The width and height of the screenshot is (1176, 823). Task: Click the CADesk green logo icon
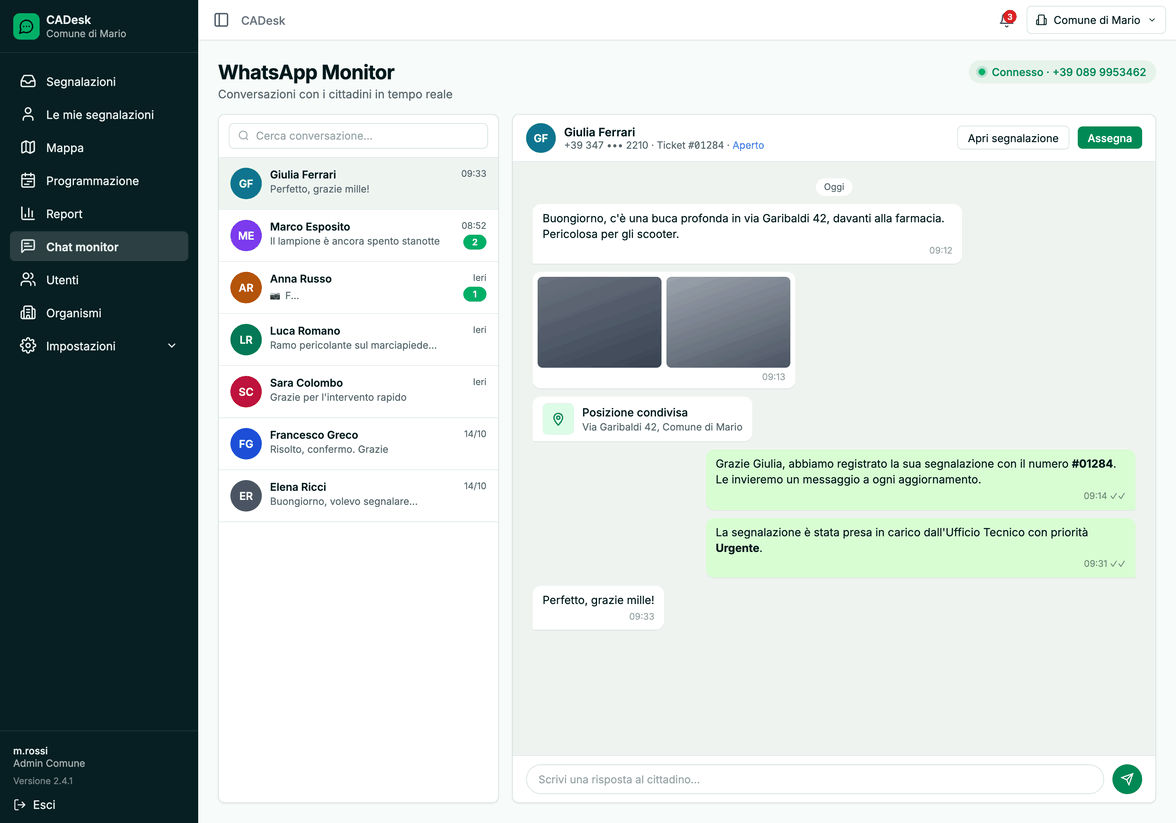[x=26, y=26]
